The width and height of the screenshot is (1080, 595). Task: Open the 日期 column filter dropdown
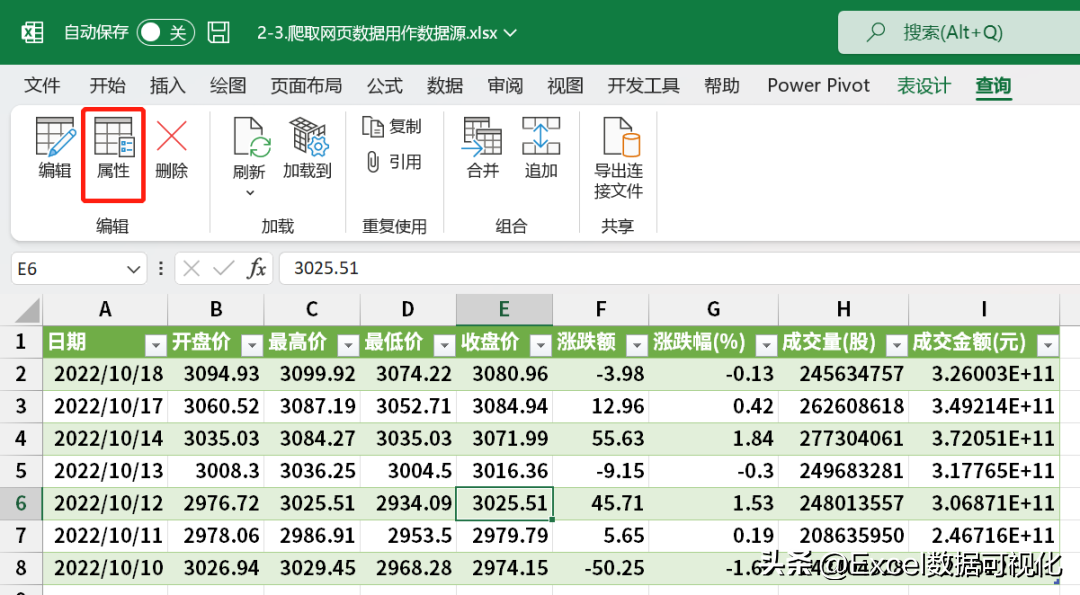(x=155, y=345)
